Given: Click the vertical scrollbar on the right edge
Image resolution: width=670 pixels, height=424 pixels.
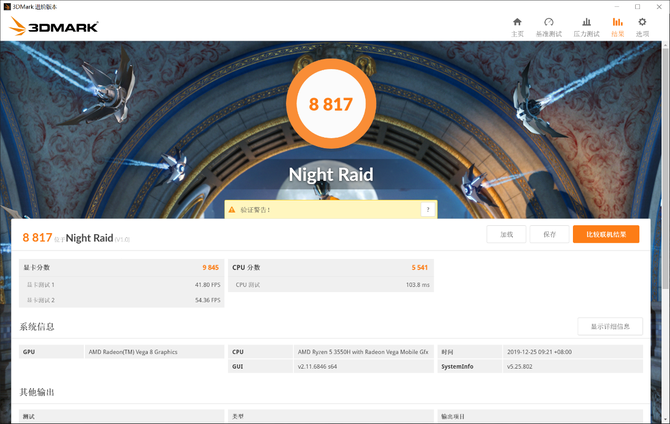Looking at the screenshot, I should click(665, 167).
